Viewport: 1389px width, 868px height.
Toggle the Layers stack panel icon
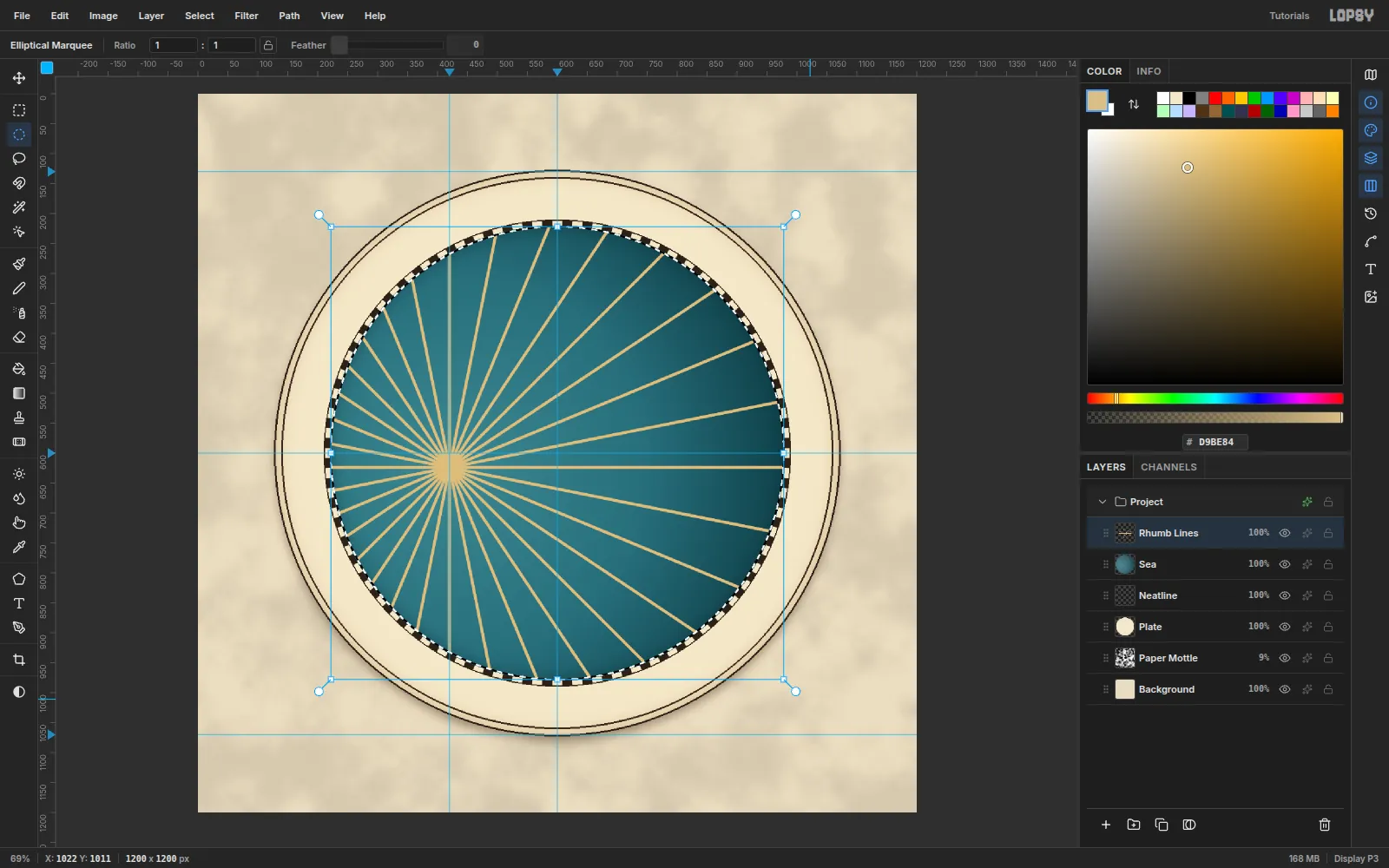[1371, 158]
